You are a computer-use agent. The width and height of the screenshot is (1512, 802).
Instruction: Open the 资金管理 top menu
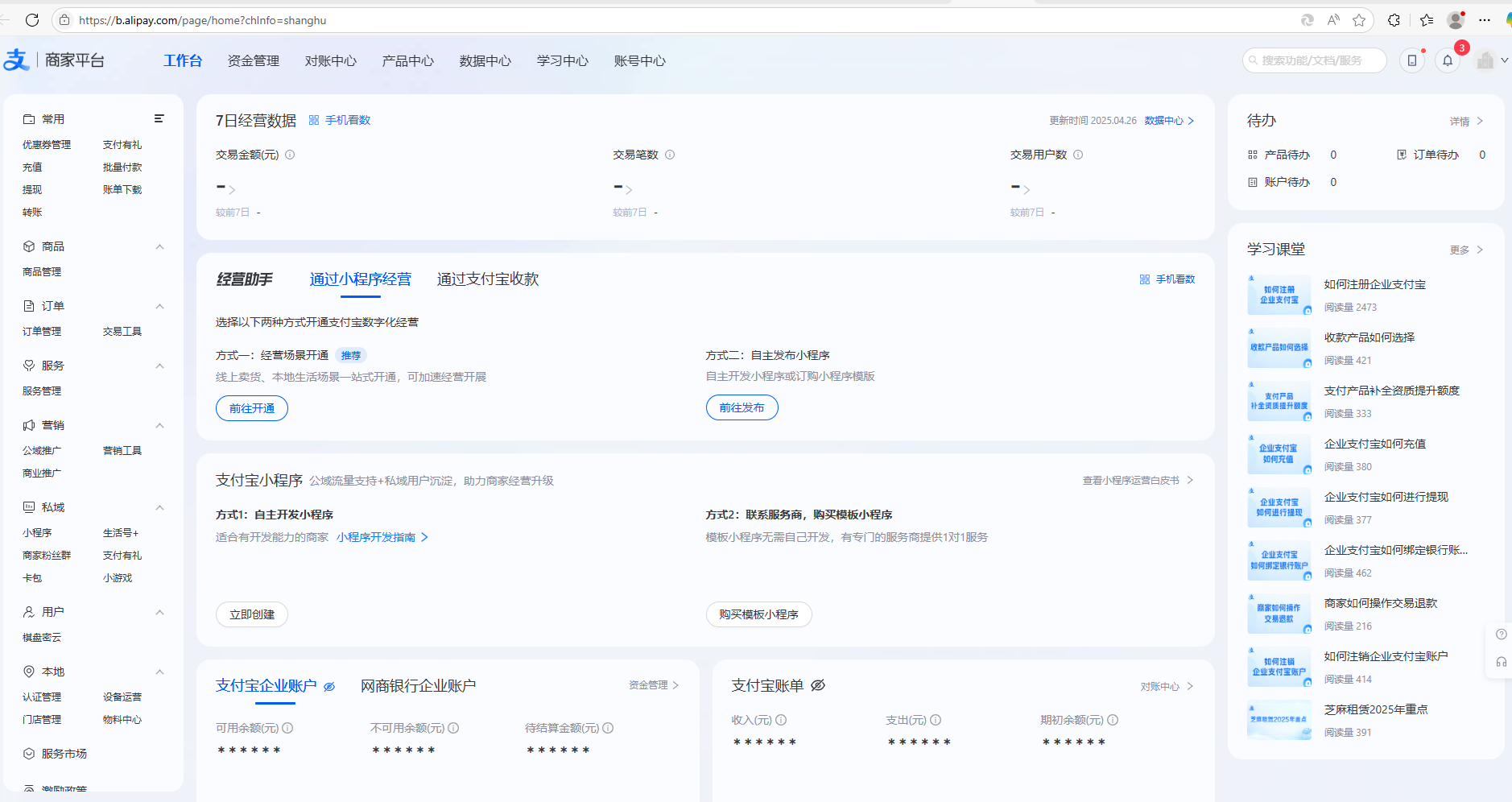[254, 60]
